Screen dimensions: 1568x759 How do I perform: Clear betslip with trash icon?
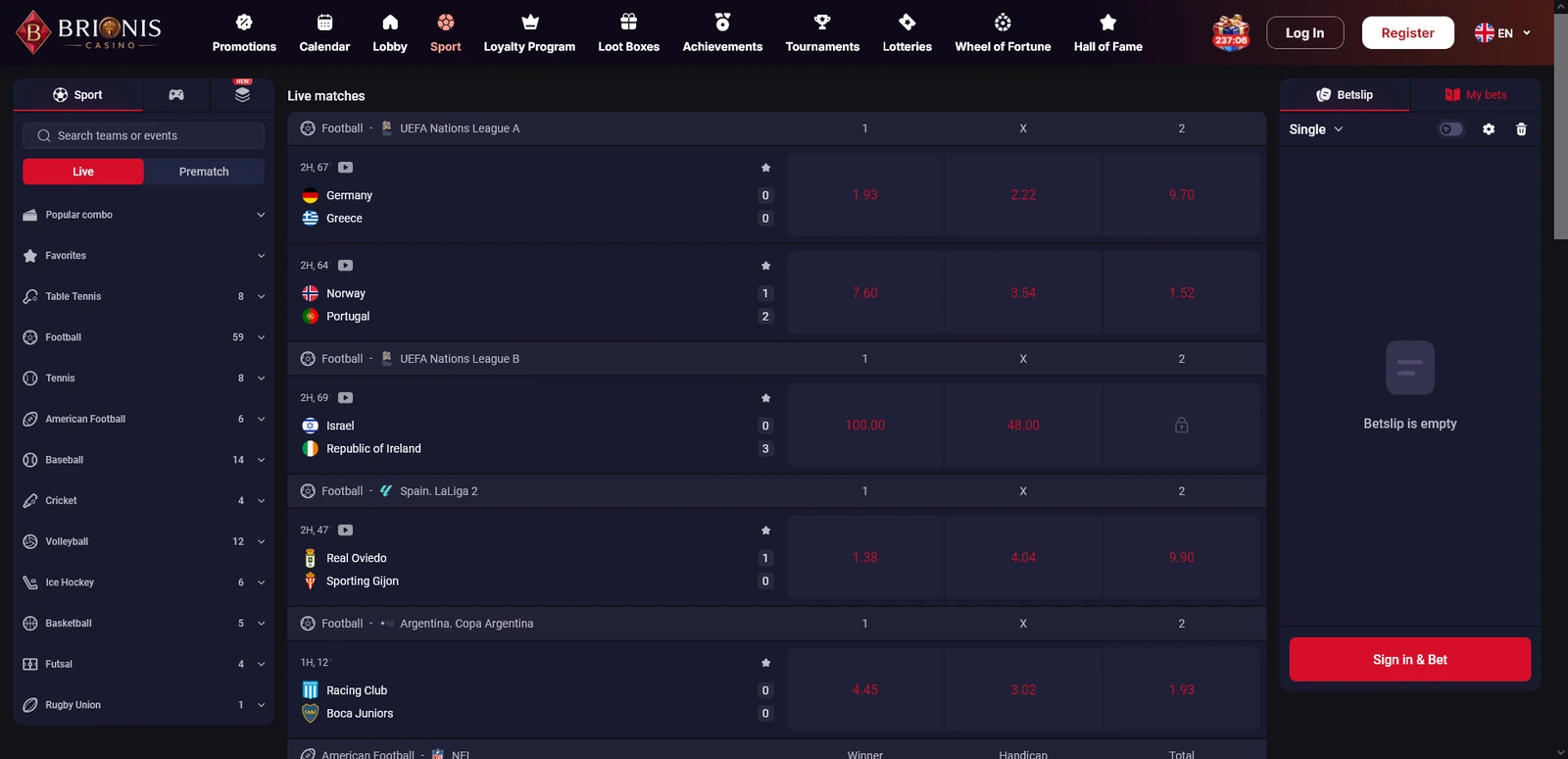[x=1521, y=129]
